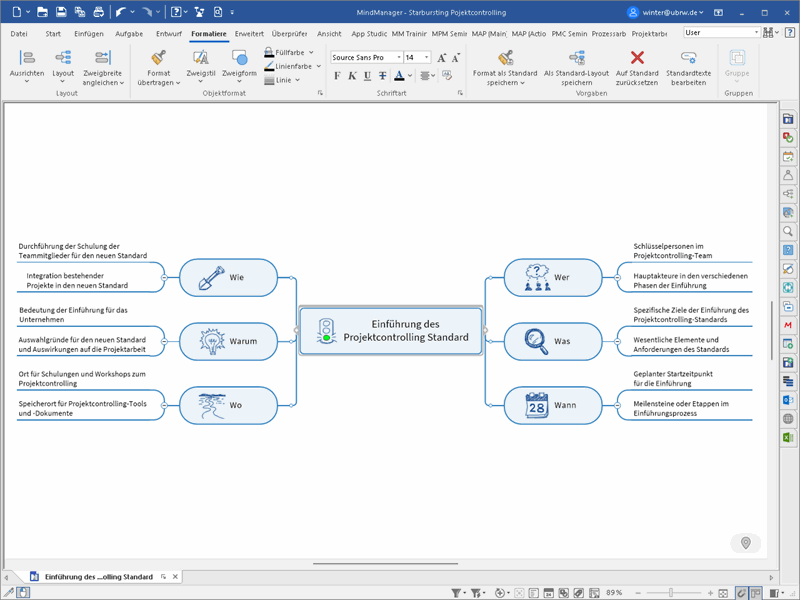Open Standardtexte bearbeiten
The image size is (800, 600).
click(688, 68)
